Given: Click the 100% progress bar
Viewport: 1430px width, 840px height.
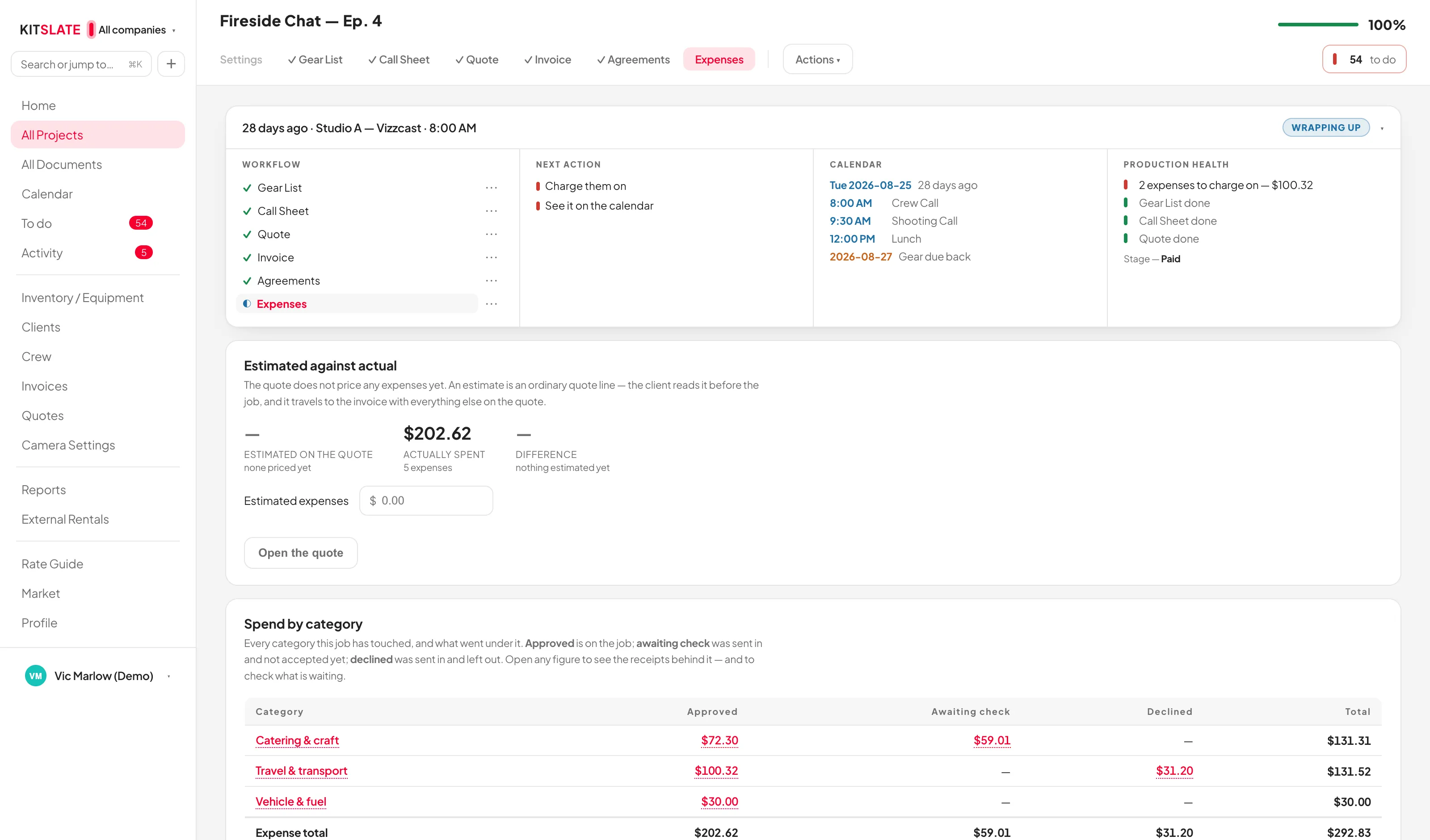Looking at the screenshot, I should 1318,25.
